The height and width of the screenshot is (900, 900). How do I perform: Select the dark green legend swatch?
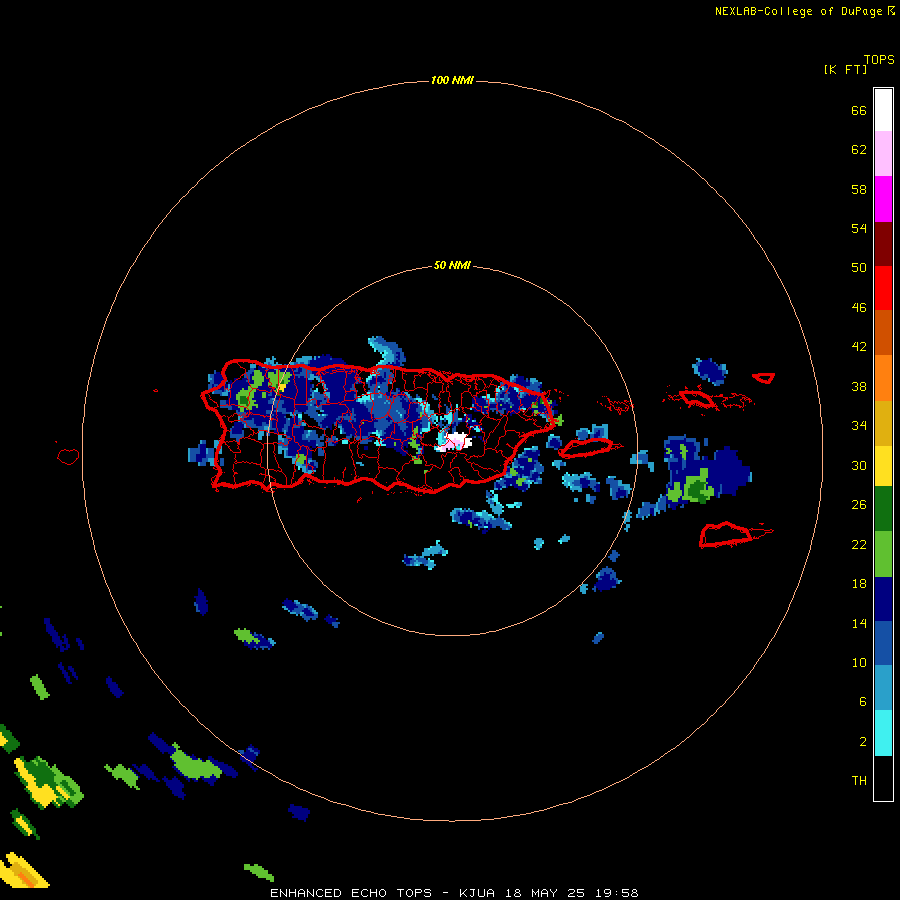tap(883, 509)
